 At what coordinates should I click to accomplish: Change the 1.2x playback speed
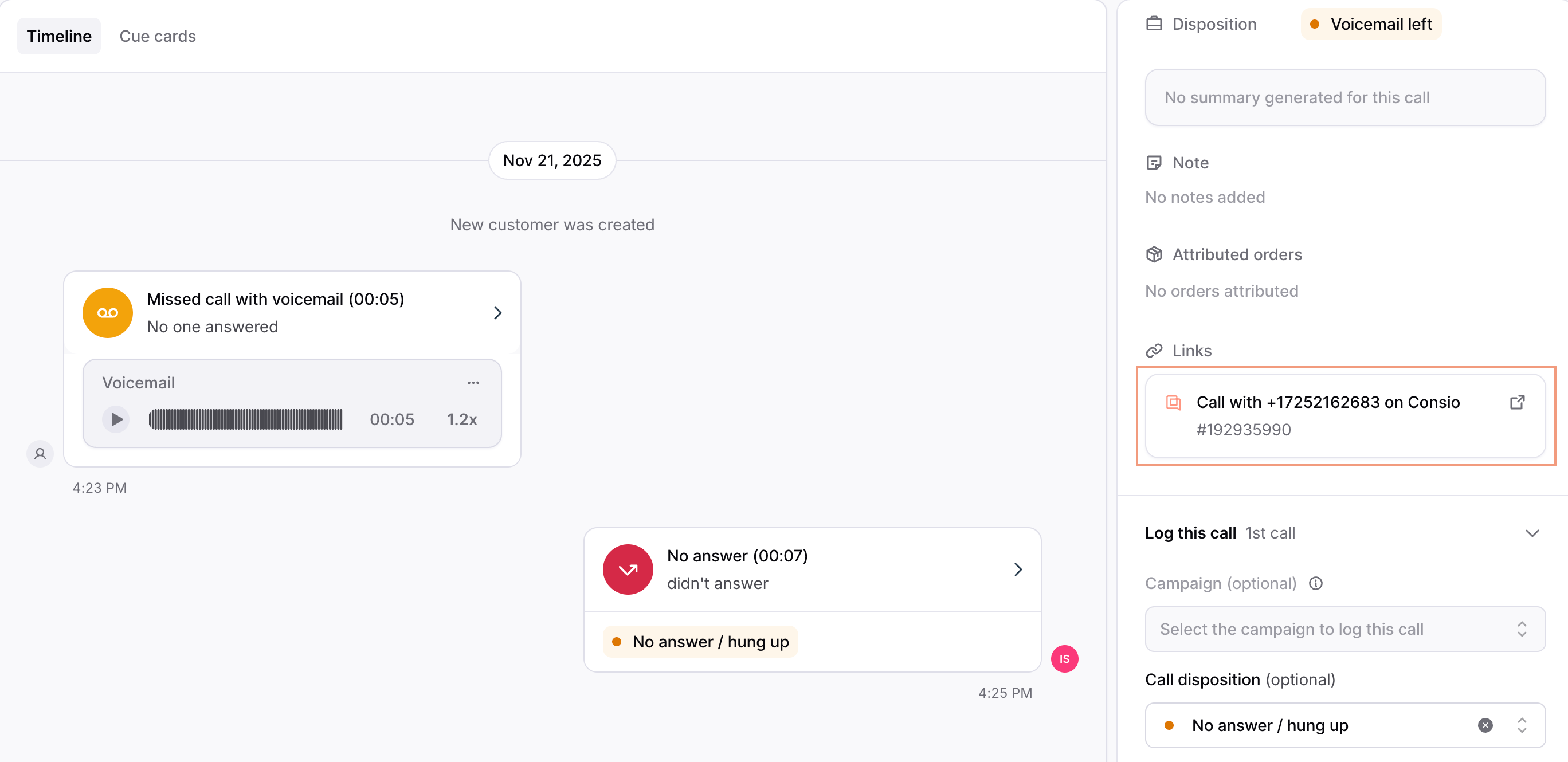click(x=461, y=419)
